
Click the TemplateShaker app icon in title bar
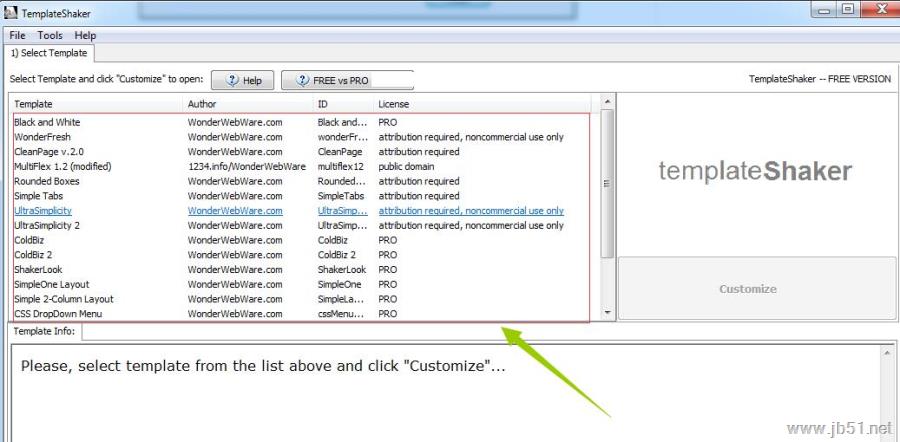(x=11, y=12)
